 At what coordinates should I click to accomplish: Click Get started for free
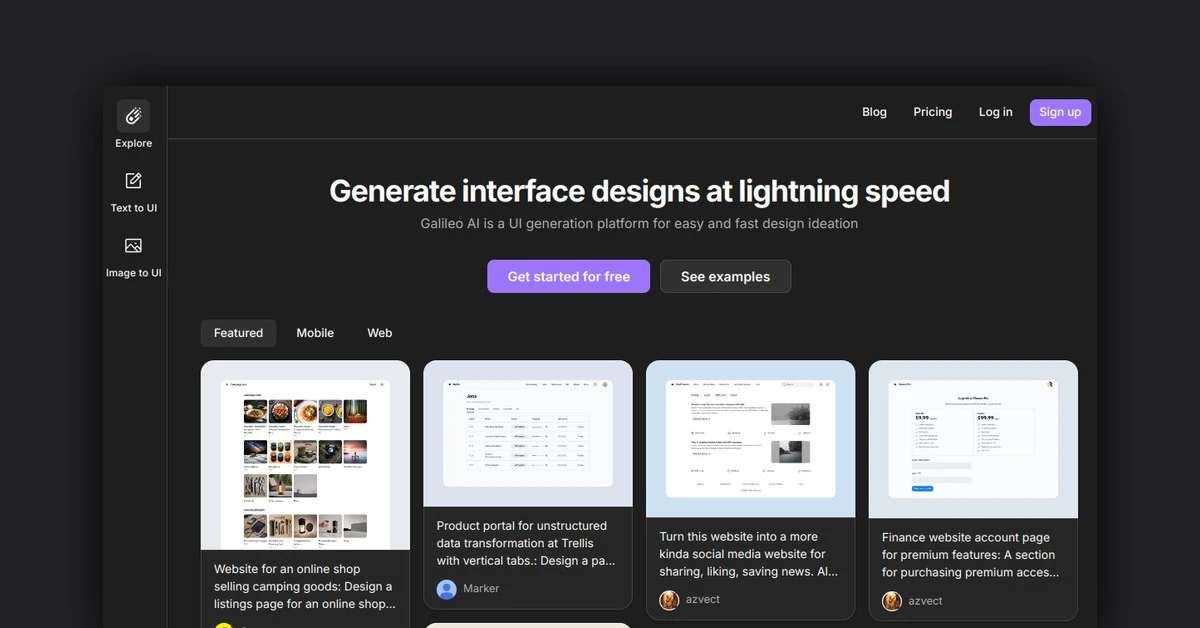coord(568,277)
